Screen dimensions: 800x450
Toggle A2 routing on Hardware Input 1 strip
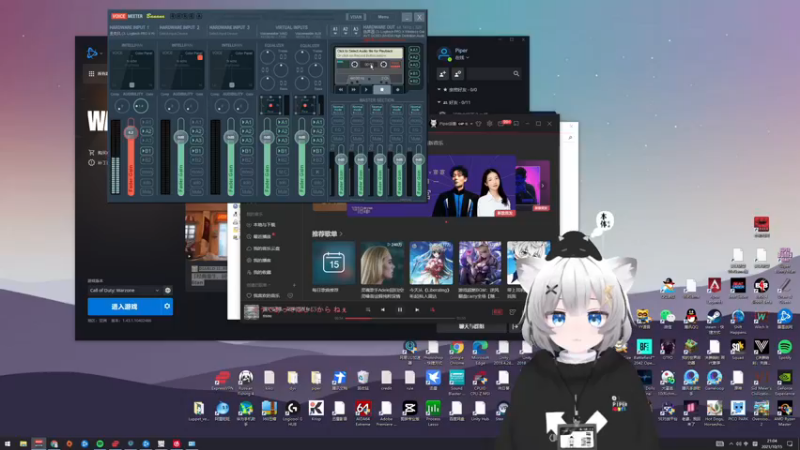147,131
